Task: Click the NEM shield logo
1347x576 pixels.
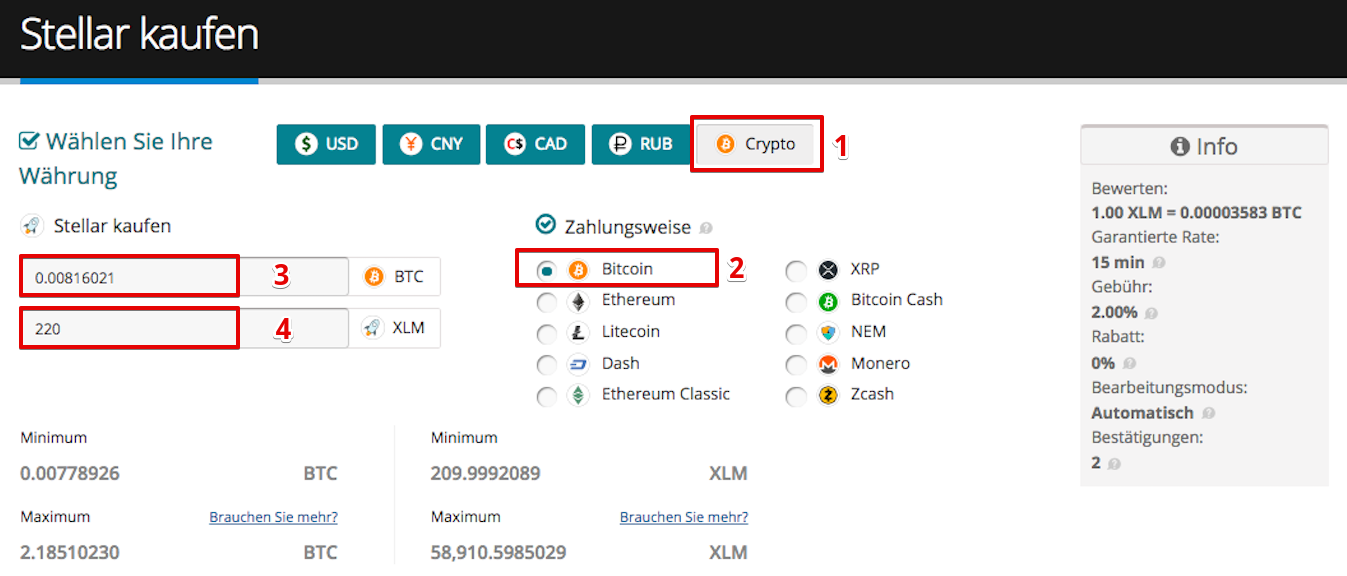Action: 827,333
